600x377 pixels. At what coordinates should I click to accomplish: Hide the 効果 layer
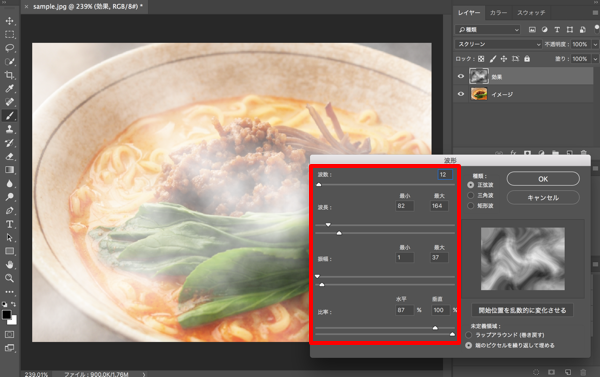[x=461, y=76]
